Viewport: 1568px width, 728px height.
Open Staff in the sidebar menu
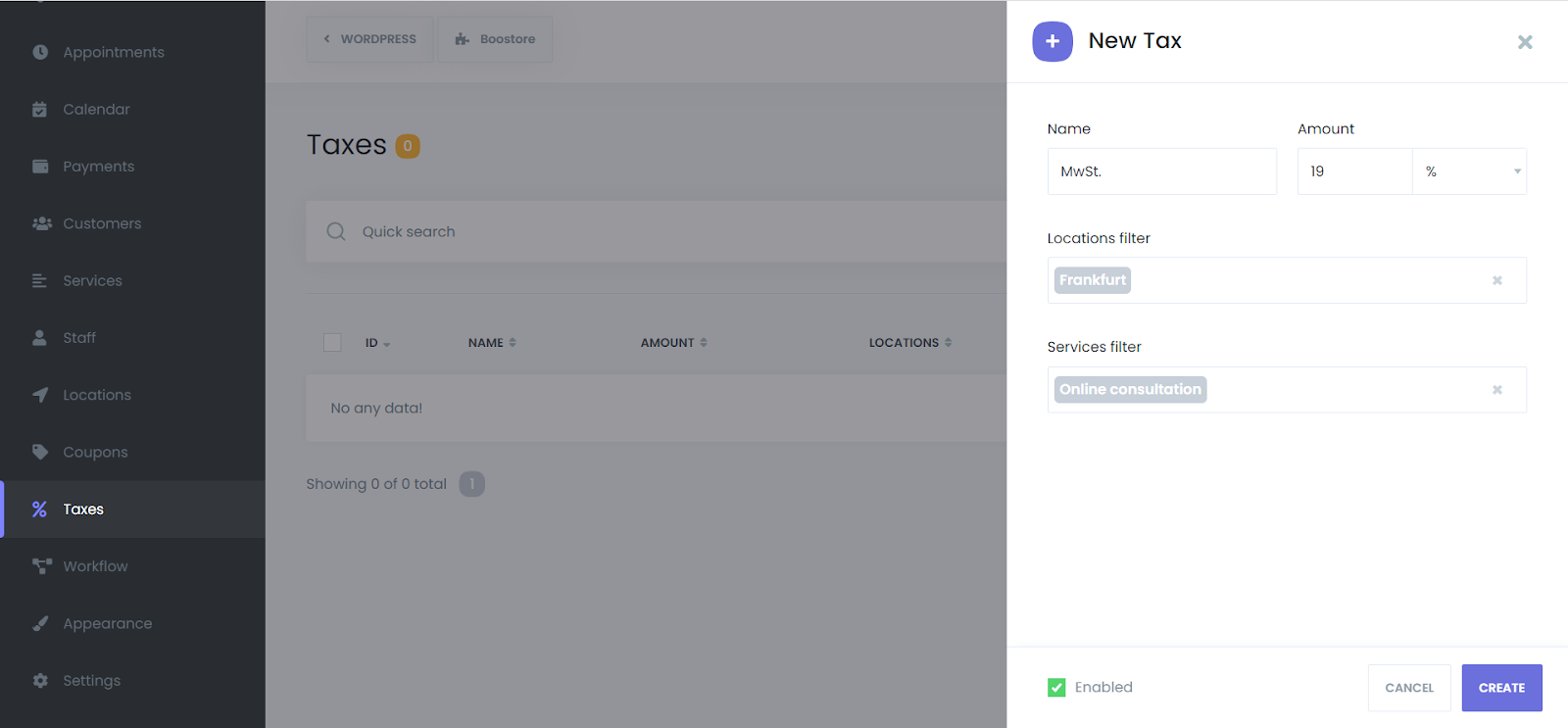coord(79,338)
